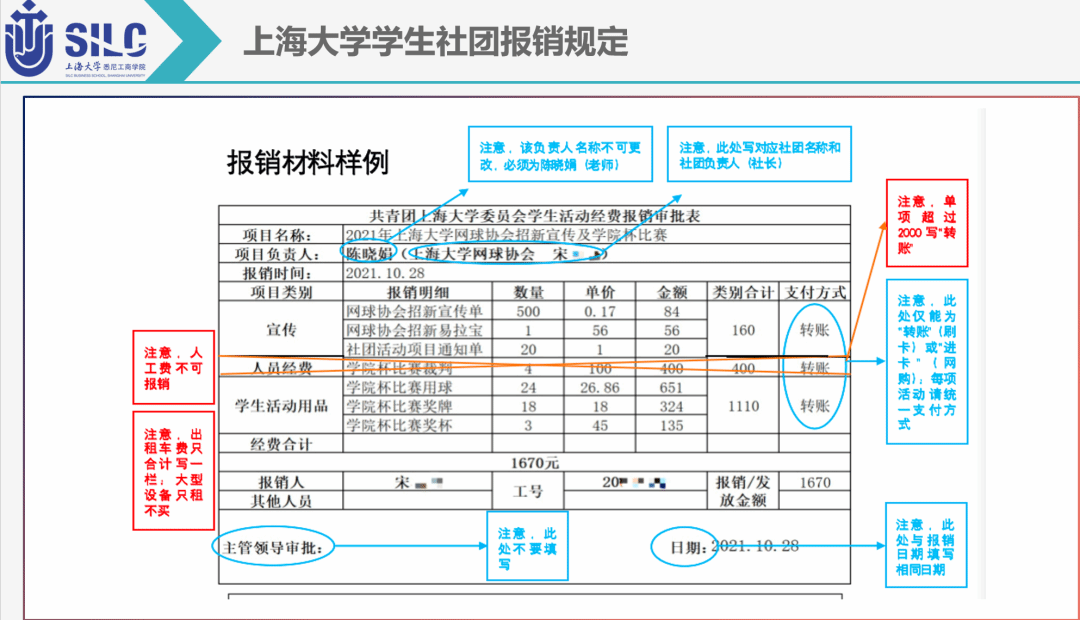
Task: Open the red note about 出租车费
Action: tap(174, 470)
